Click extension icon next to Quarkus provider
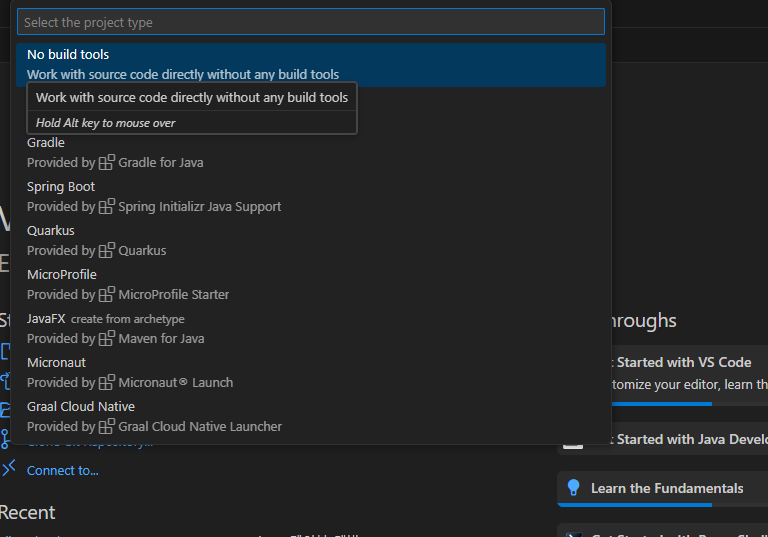 (107, 250)
